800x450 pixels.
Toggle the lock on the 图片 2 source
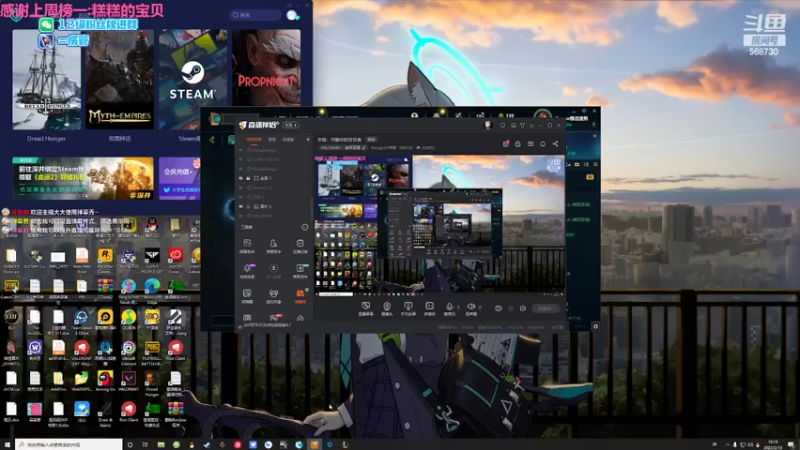(248, 206)
